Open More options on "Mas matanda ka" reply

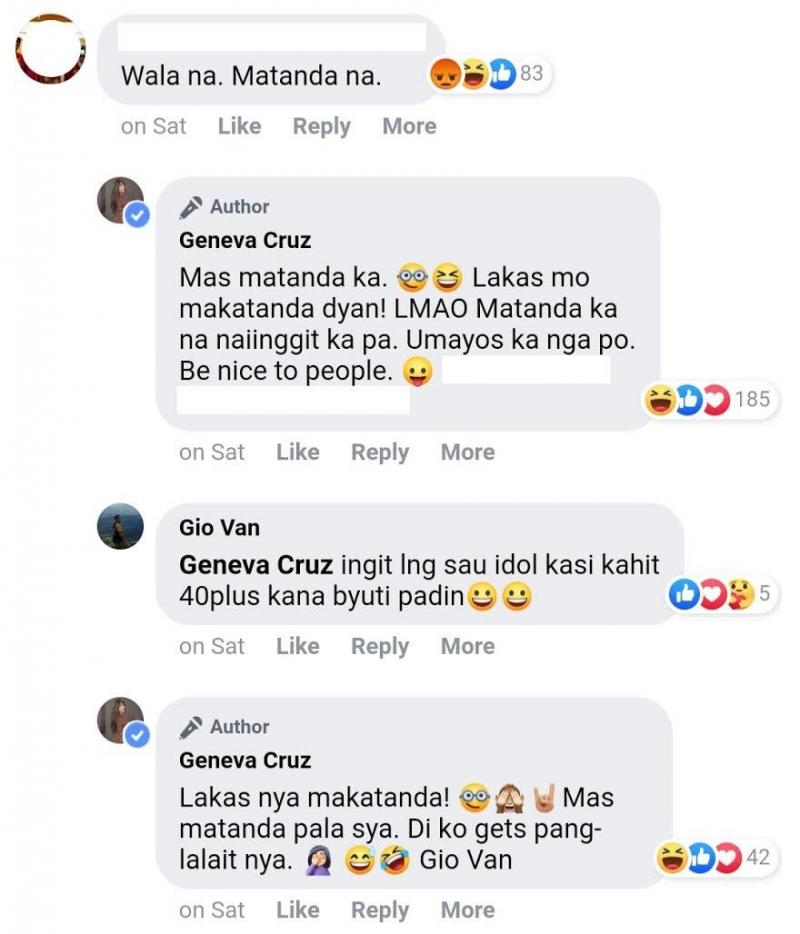point(467,452)
